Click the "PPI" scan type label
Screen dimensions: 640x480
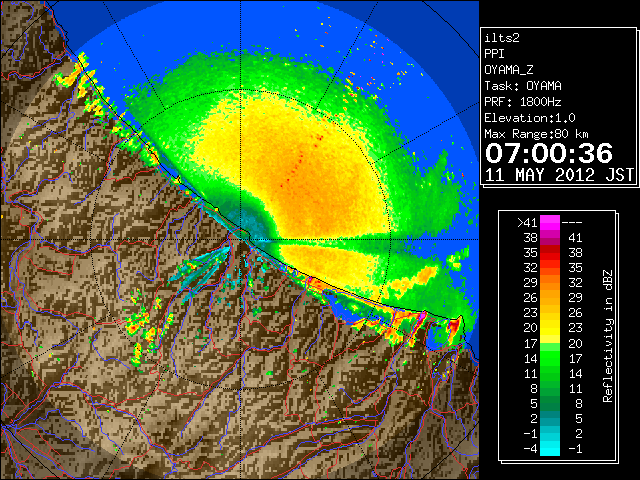494,54
